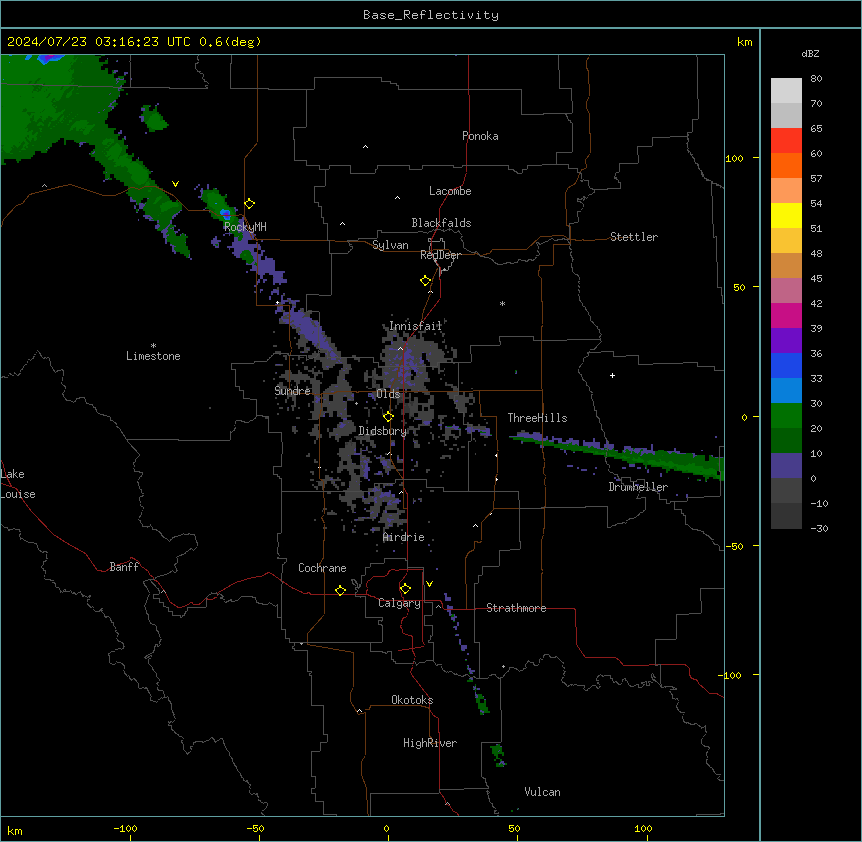
Task: Click the yellow v marker northeast of Calgary
Action: 429,584
